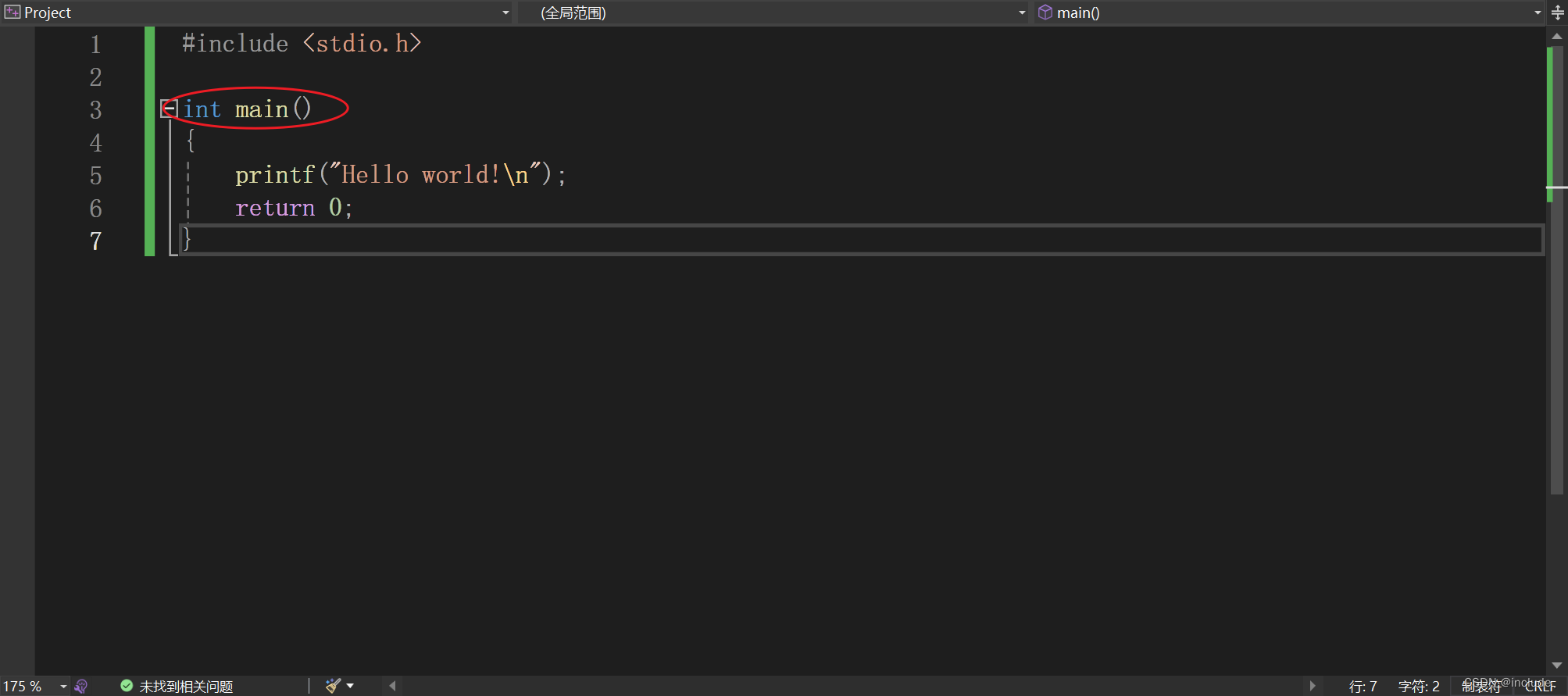1568x696 pixels.
Task: Expand the code cleanup dropdown arrow
Action: tap(350, 686)
